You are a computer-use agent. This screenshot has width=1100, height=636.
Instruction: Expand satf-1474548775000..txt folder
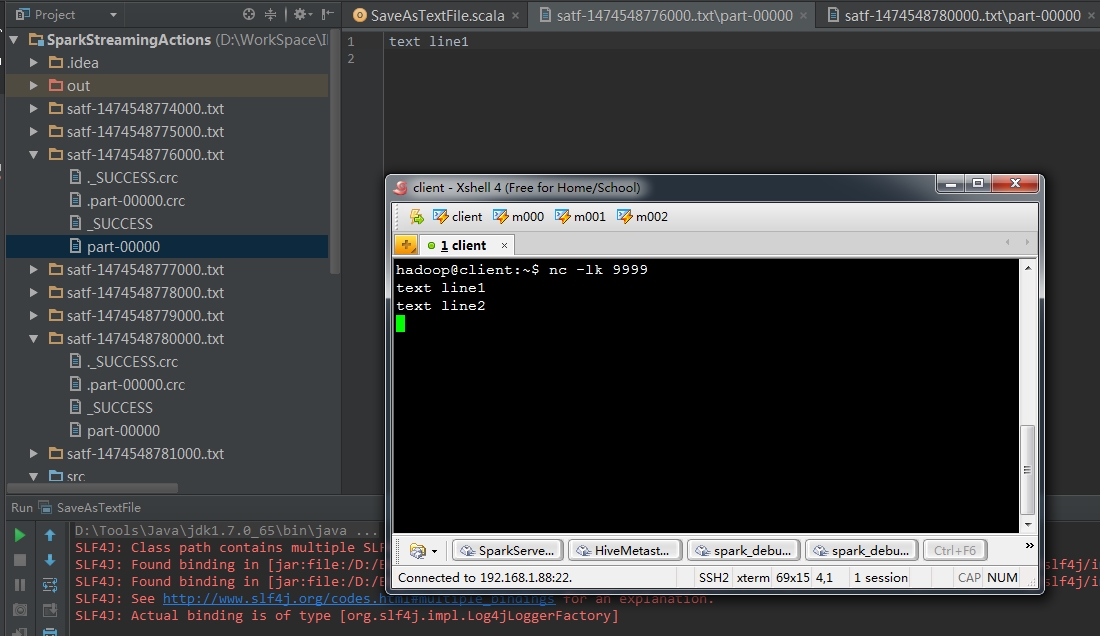click(x=33, y=132)
